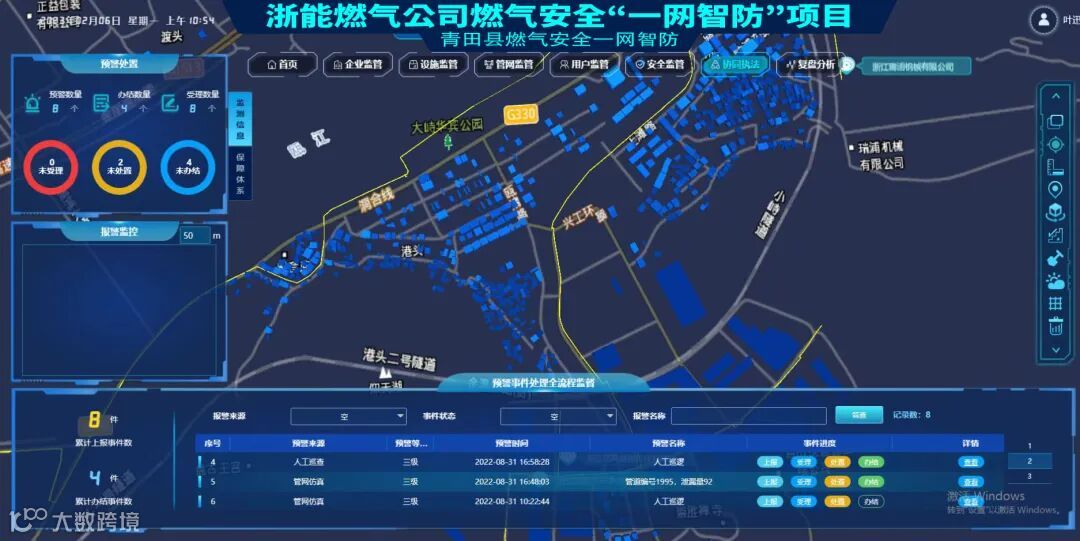Viewport: 1080px width, 541px height.
Task: Click the 港头二号隧道 map label
Action: 400,359
